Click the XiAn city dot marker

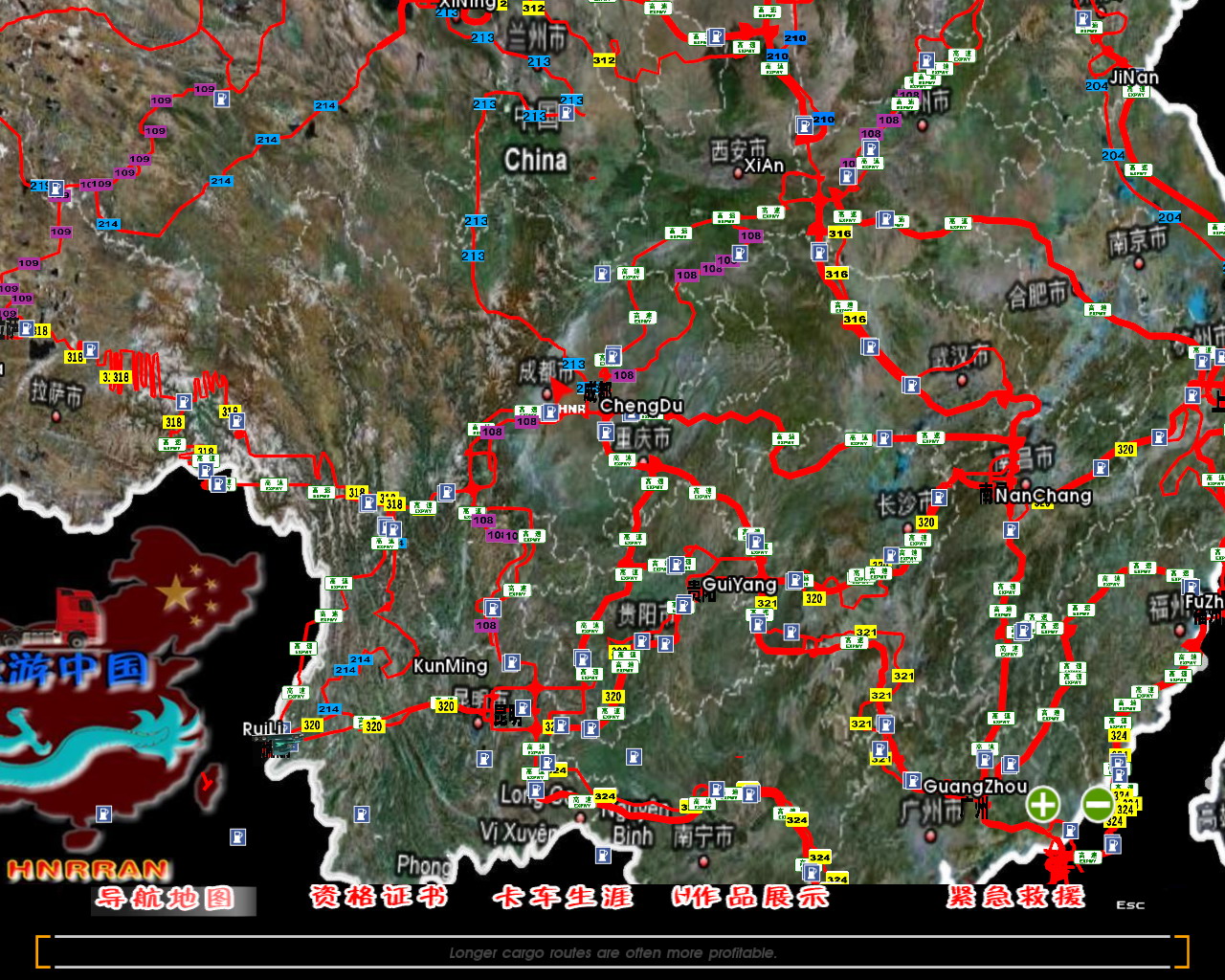[x=738, y=172]
